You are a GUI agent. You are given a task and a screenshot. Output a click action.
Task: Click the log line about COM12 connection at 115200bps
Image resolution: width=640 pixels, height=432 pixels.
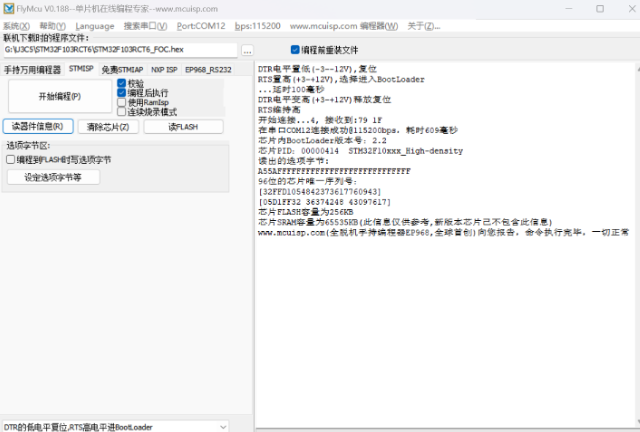(x=358, y=130)
